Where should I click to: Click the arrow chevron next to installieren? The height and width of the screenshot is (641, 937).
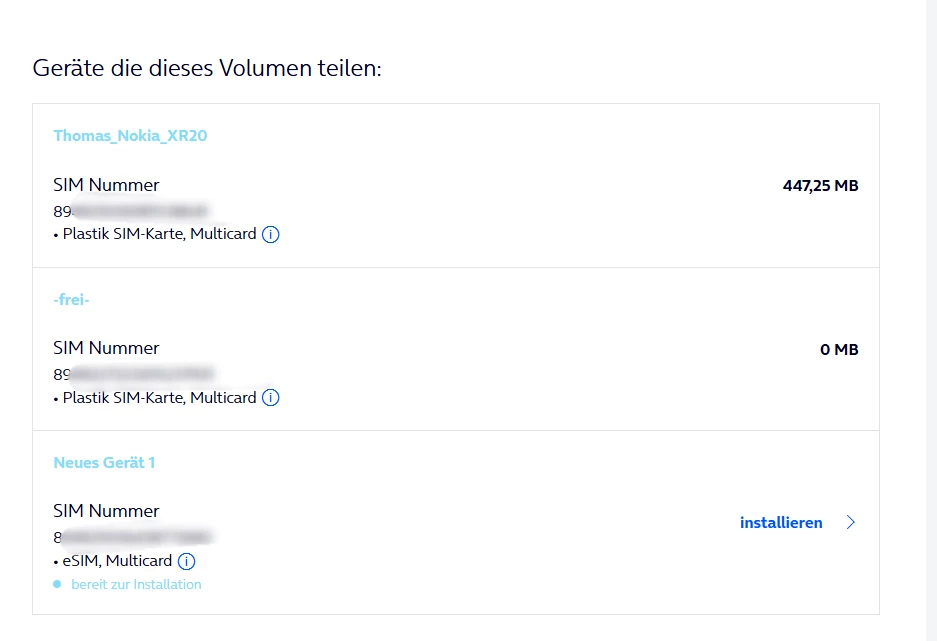(851, 523)
